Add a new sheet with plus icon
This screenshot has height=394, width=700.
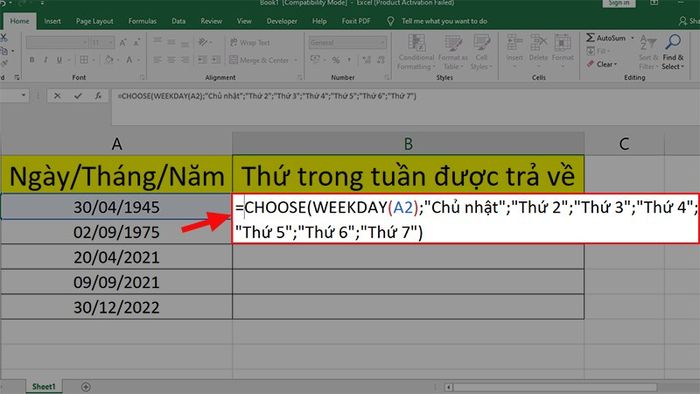click(86, 387)
